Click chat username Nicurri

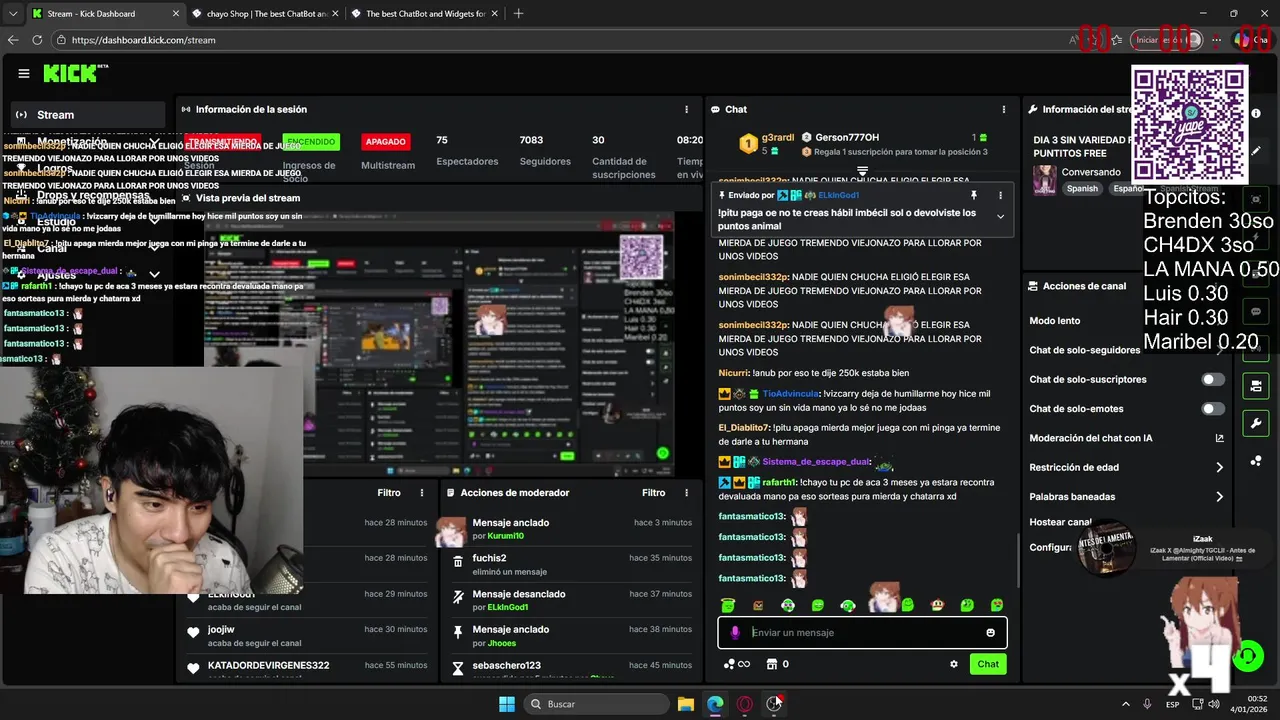[734, 373]
